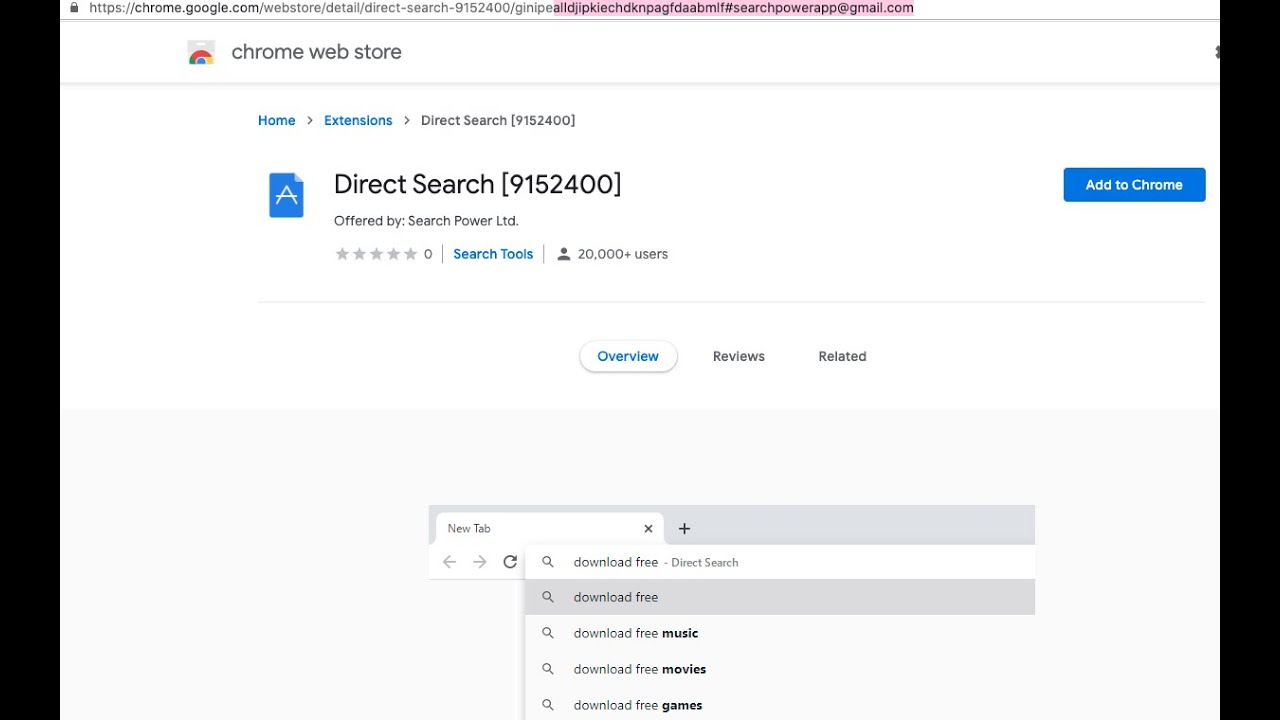Click magnifier icon beside 'download free music'
This screenshot has width=1280, height=720.
(x=548, y=633)
